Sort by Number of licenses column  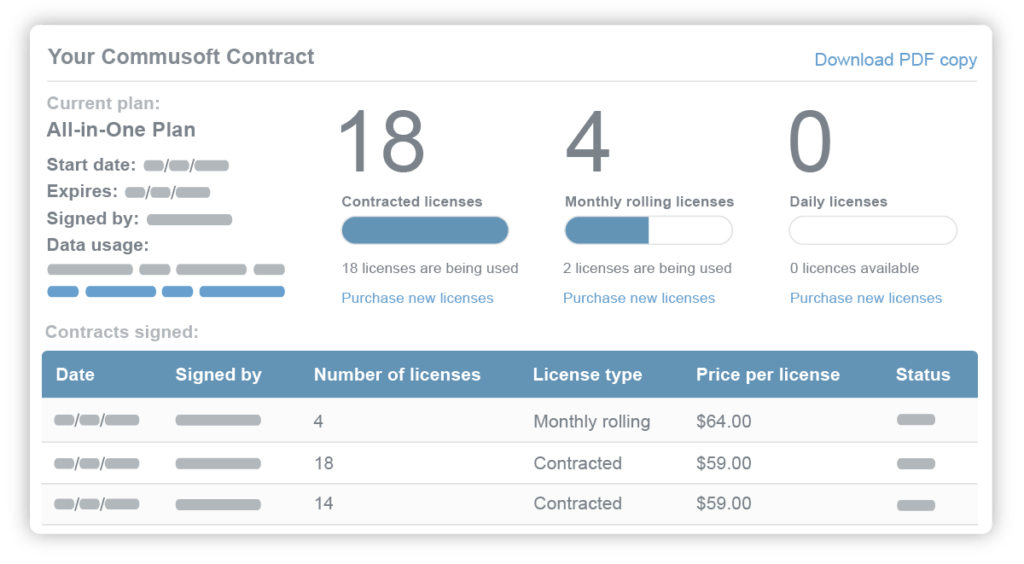tap(397, 375)
